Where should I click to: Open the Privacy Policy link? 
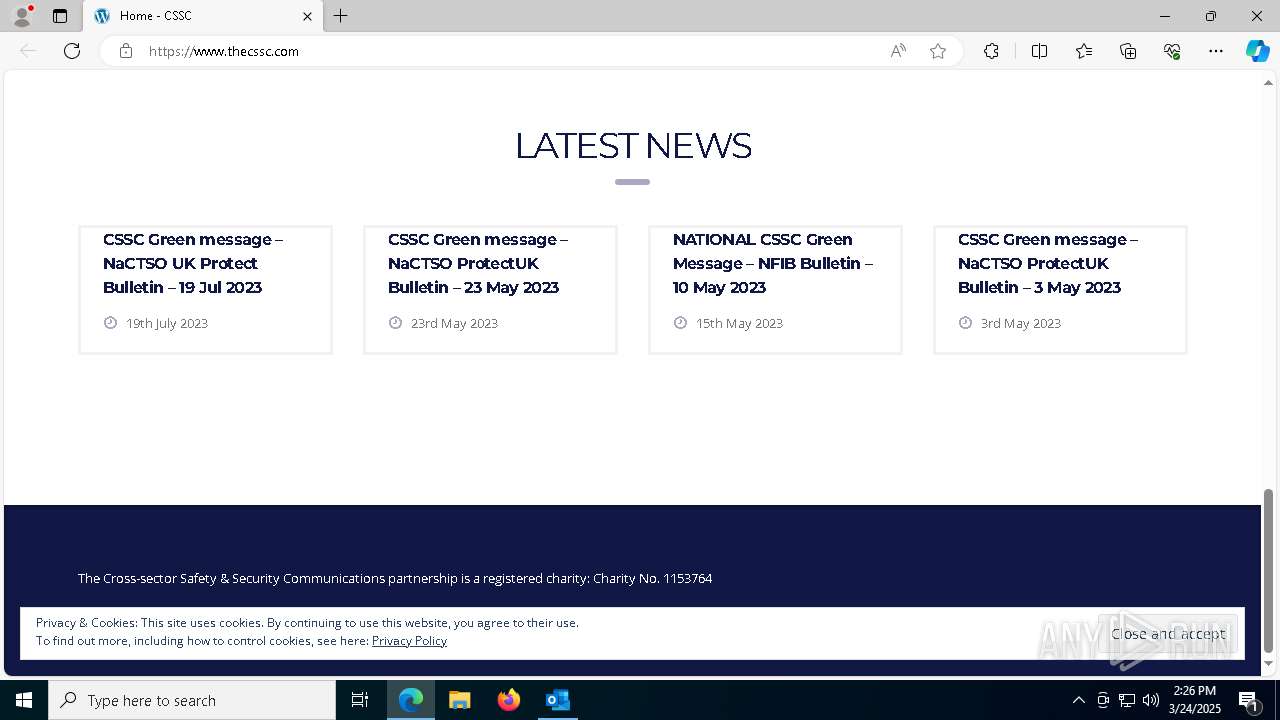click(x=409, y=640)
